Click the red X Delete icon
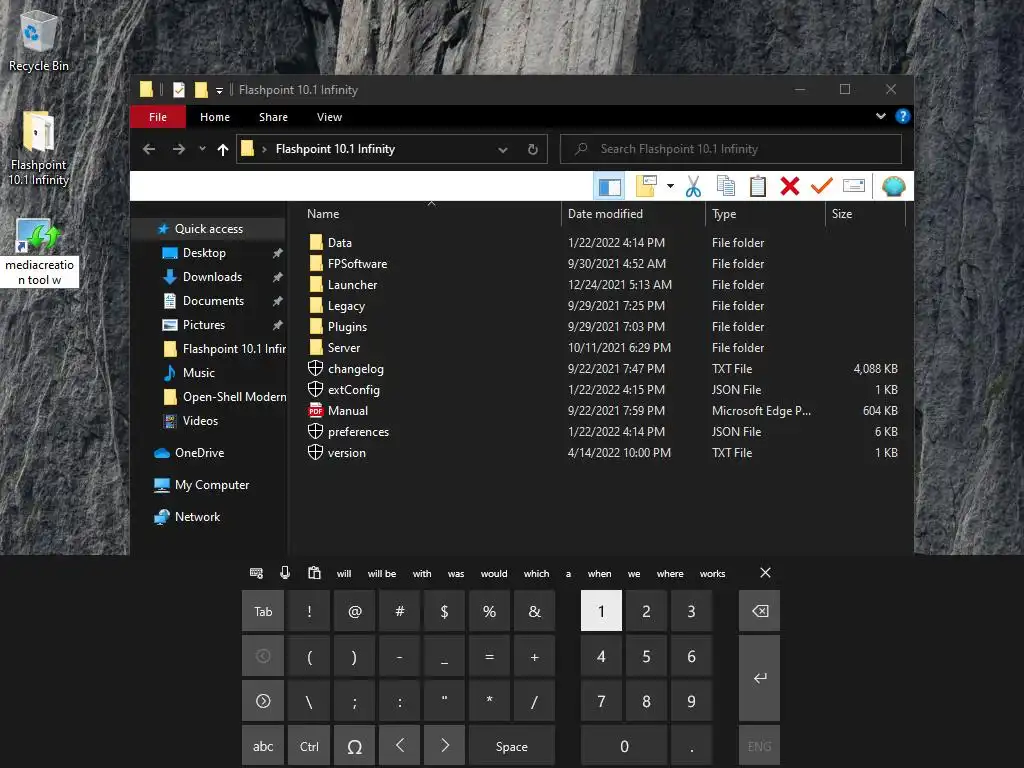The height and width of the screenshot is (768, 1024). pos(790,186)
